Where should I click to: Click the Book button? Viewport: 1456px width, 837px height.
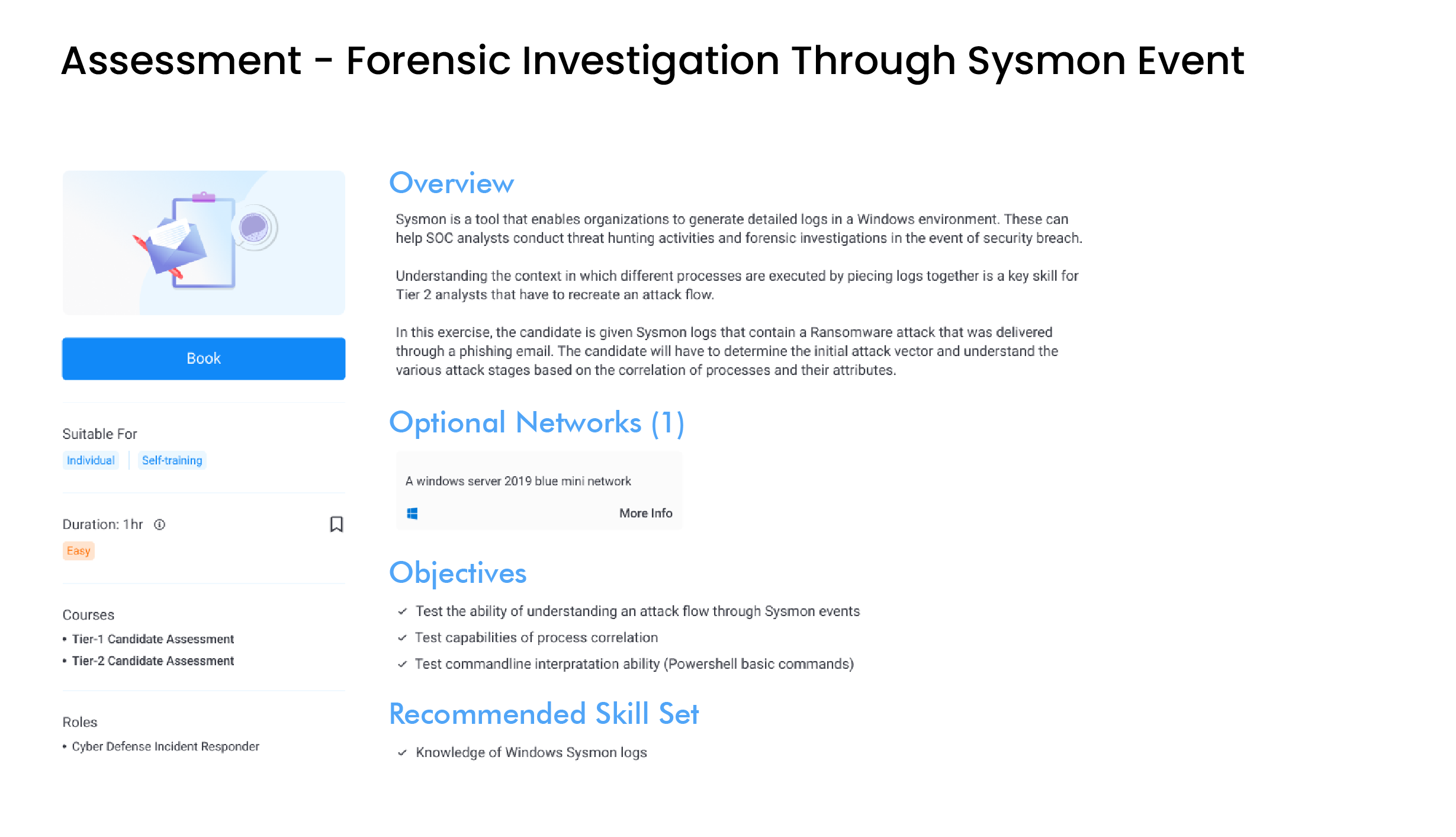click(x=204, y=358)
